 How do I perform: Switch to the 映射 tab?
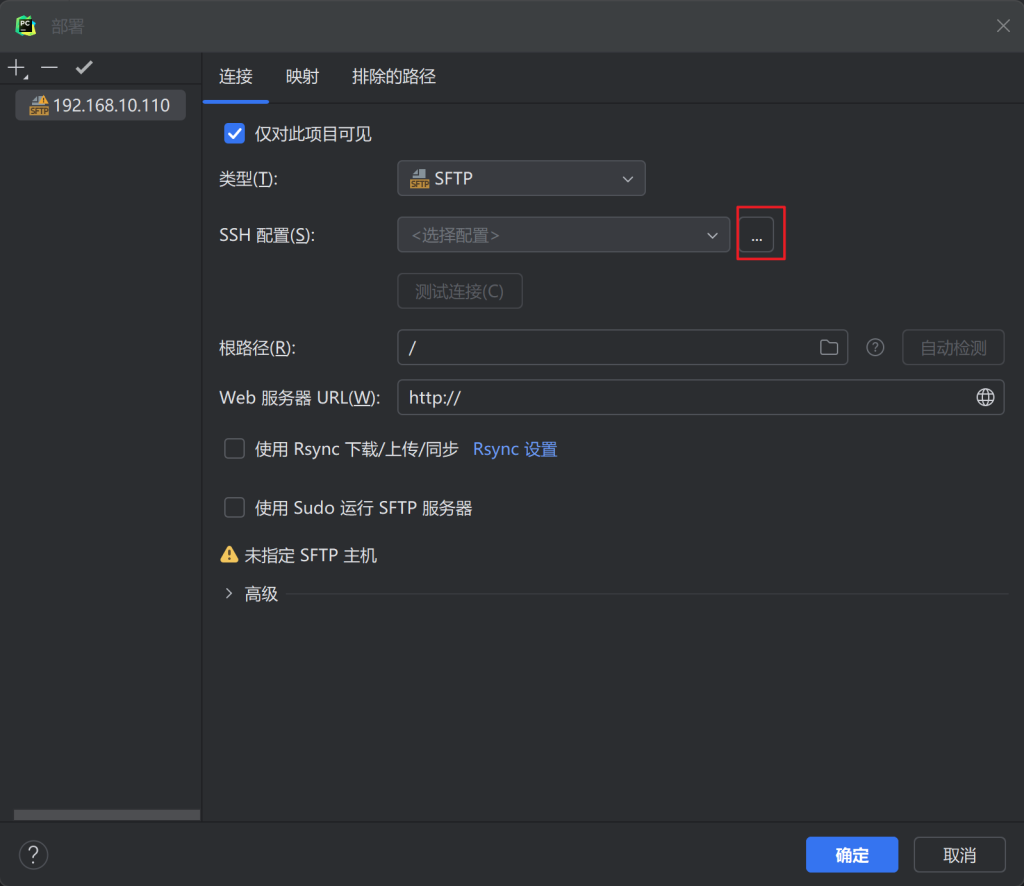point(302,77)
